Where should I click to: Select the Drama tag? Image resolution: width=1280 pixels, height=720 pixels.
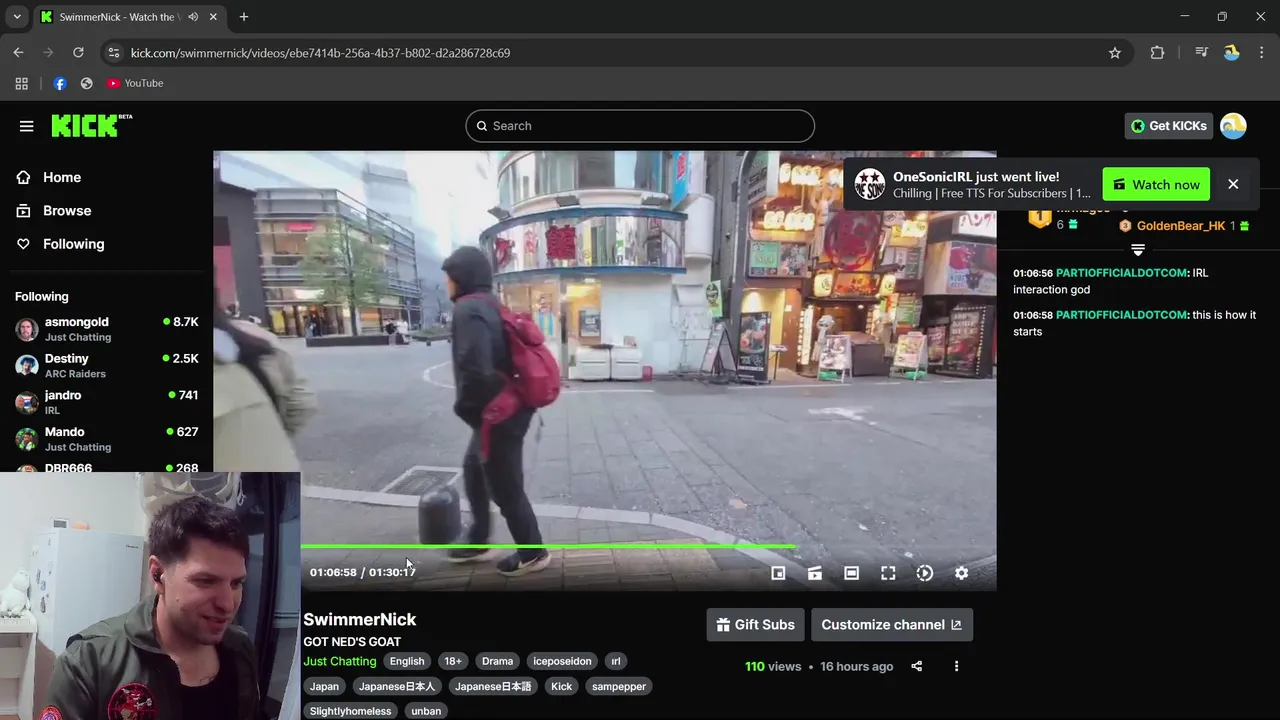click(x=497, y=661)
